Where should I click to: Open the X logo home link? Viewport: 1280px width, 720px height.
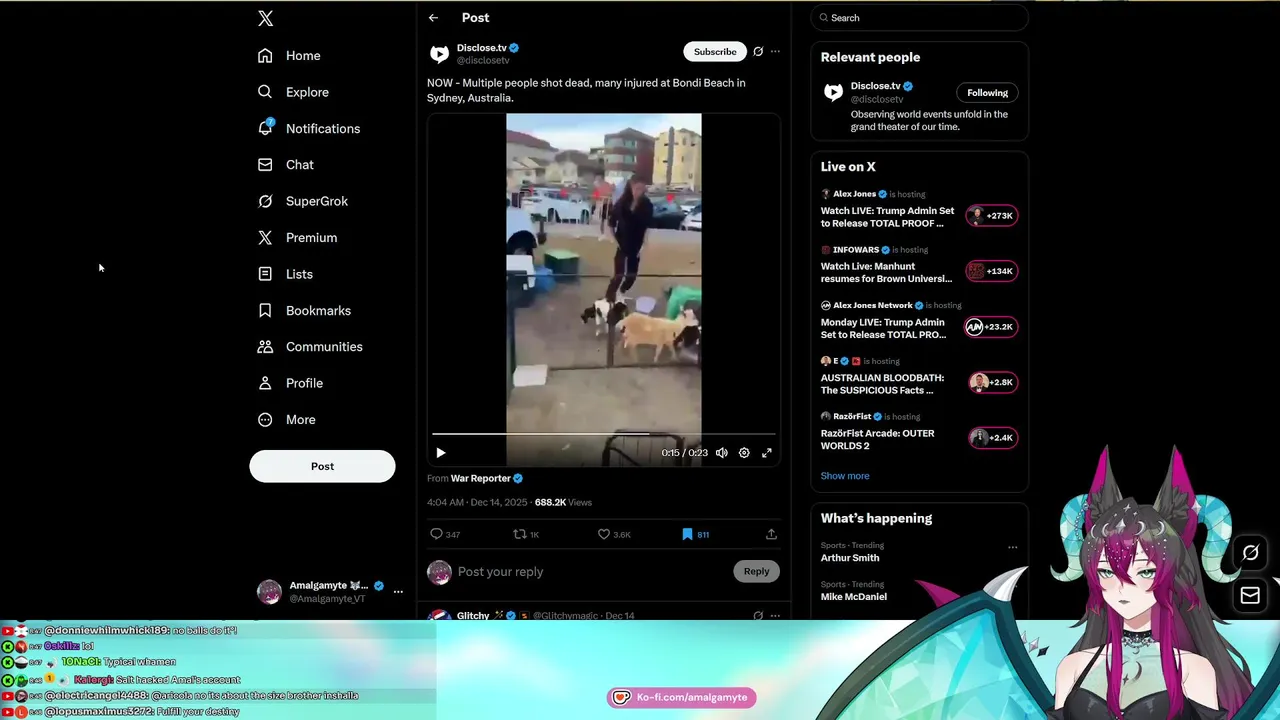tap(265, 18)
